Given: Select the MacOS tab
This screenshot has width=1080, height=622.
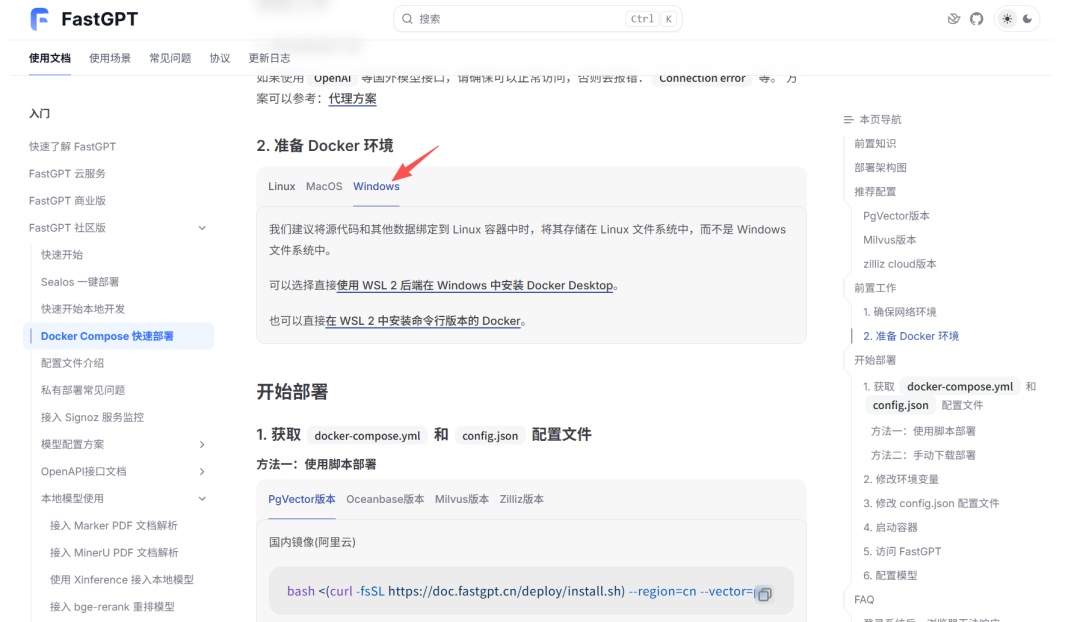Looking at the screenshot, I should pyautogui.click(x=324, y=186).
